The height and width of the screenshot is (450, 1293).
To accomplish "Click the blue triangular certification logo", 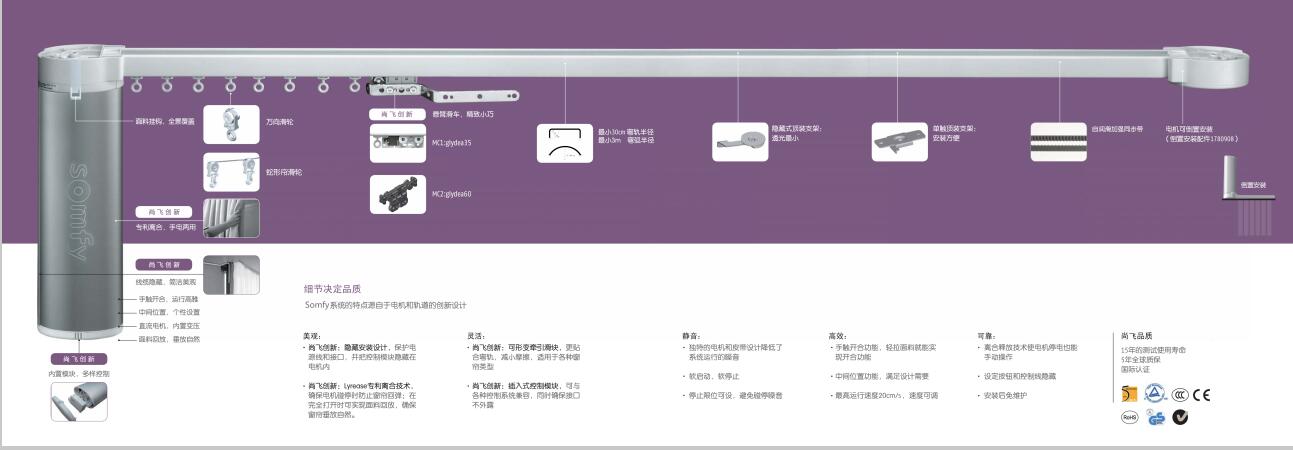I will (x=1155, y=393).
